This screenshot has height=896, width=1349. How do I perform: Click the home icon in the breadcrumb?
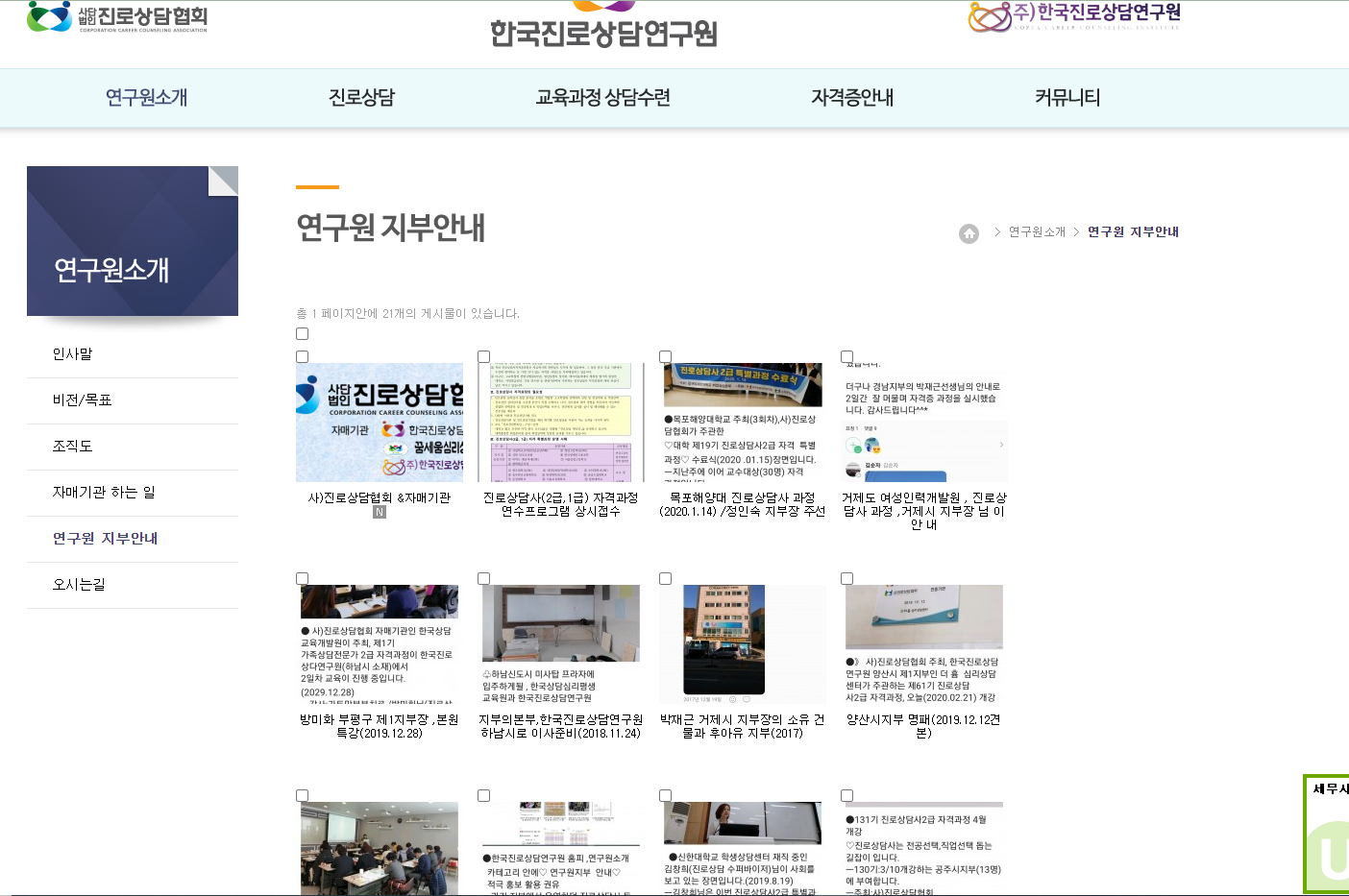pyautogui.click(x=969, y=233)
